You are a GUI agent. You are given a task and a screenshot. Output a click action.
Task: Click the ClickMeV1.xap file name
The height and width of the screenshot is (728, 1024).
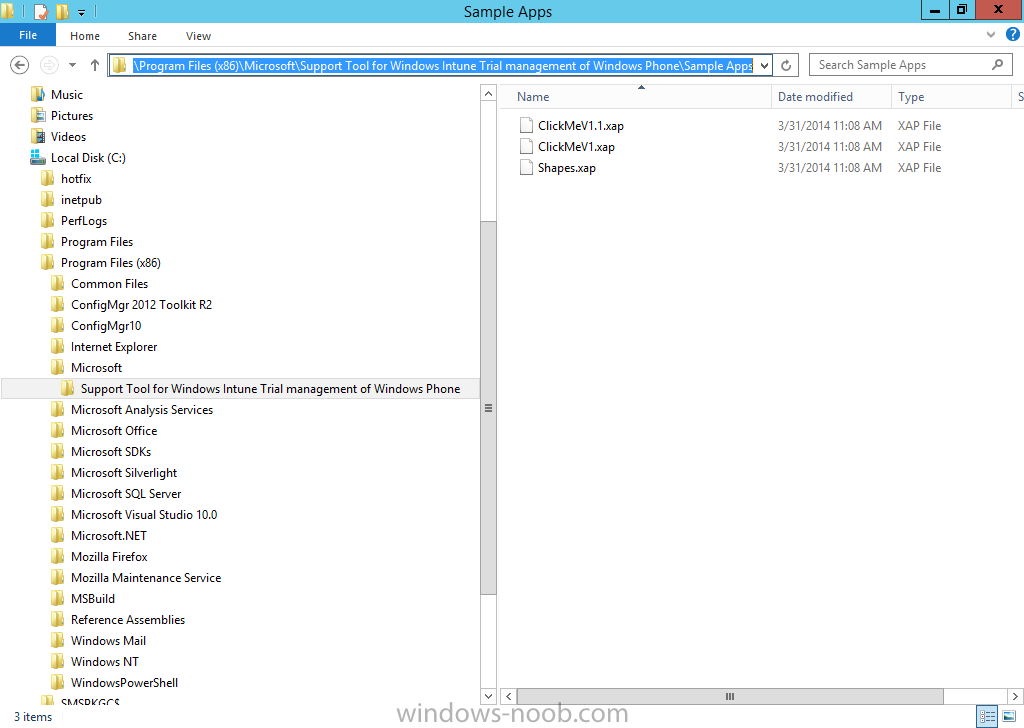point(576,147)
